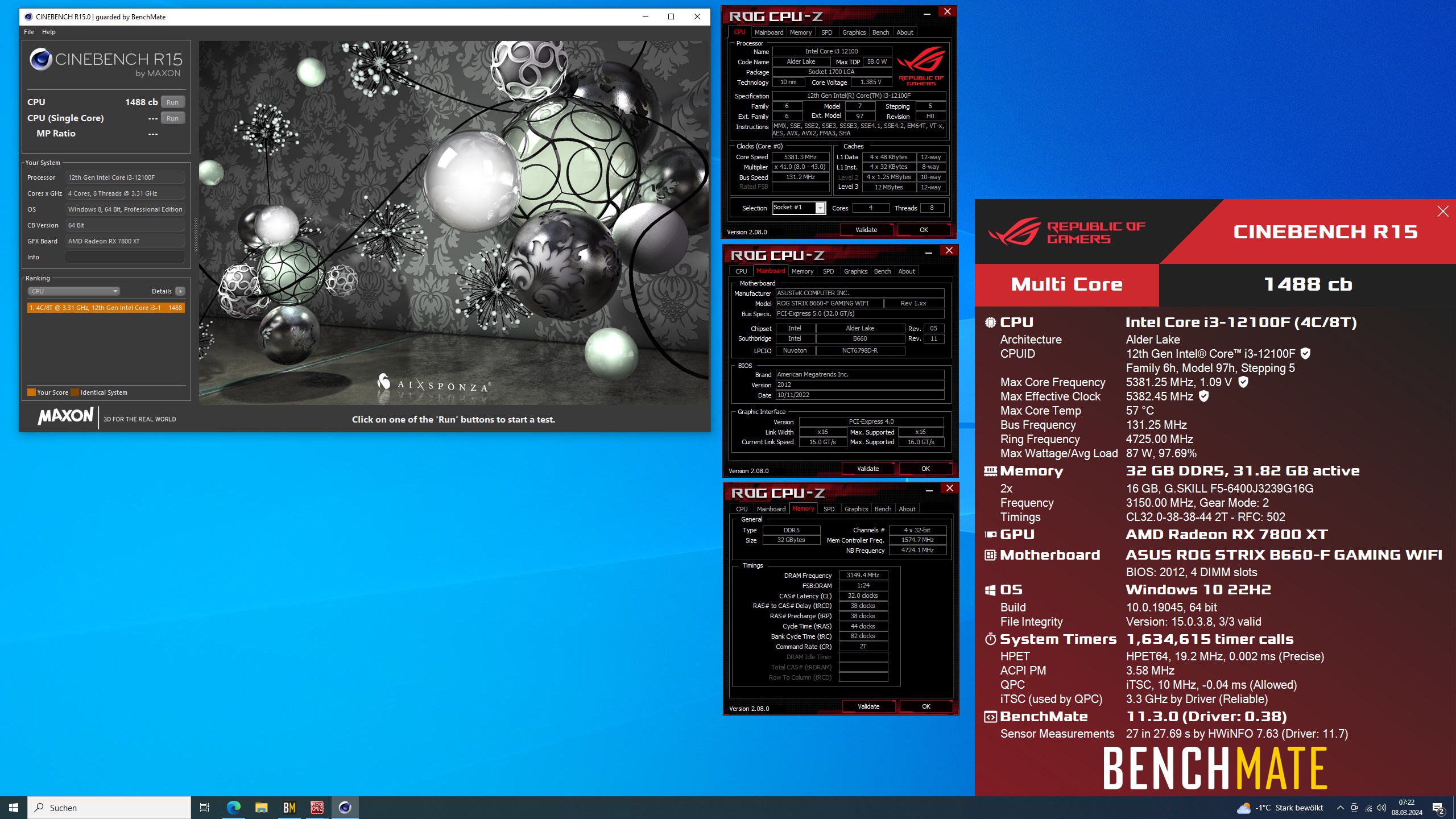
Task: Open the notification center icon
Action: click(1438, 808)
